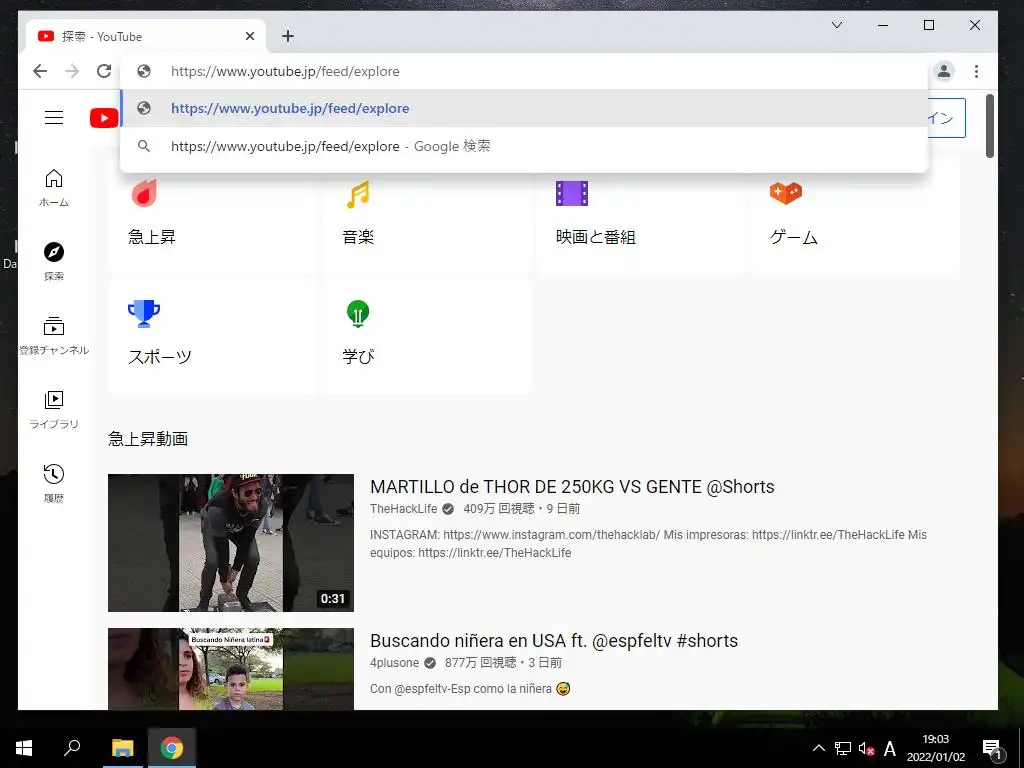Screen dimensions: 1024x768
Task: Open the Chrome profile avatar icon
Action: (x=944, y=71)
